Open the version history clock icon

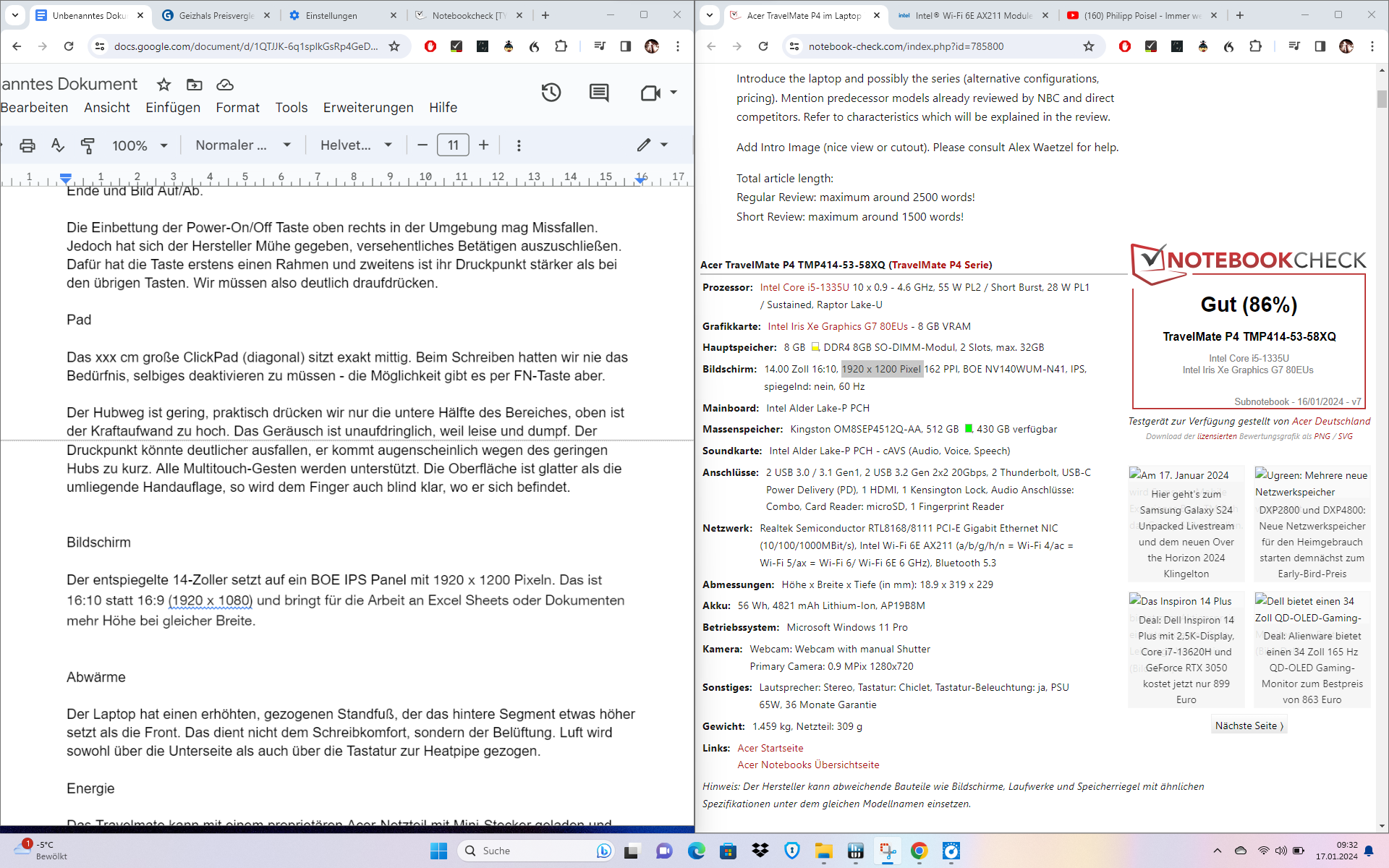pyautogui.click(x=551, y=93)
